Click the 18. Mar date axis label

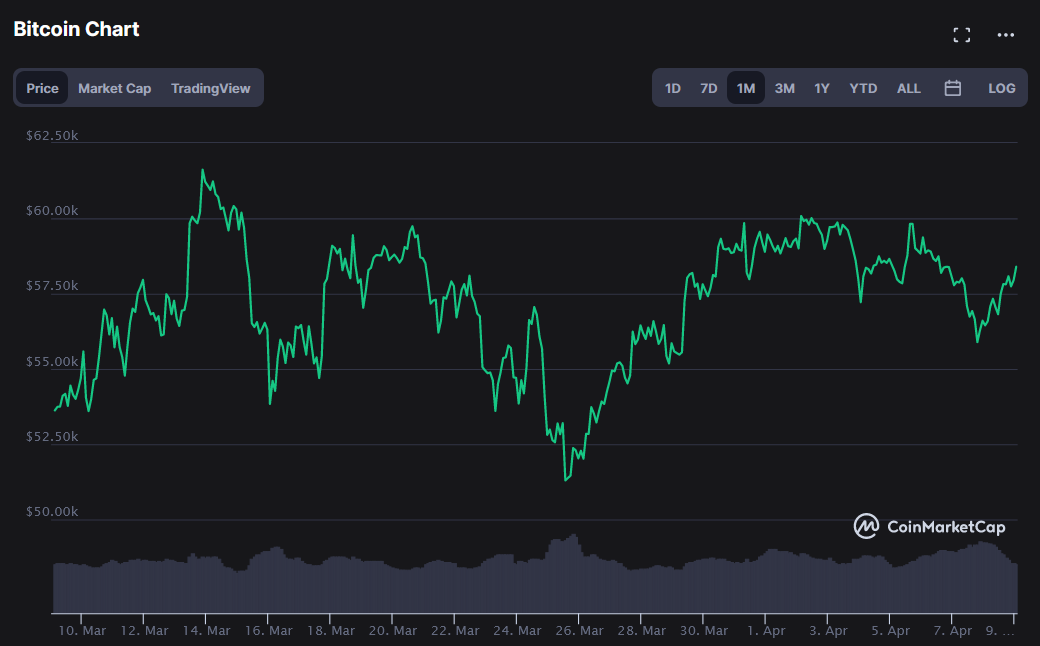click(330, 631)
